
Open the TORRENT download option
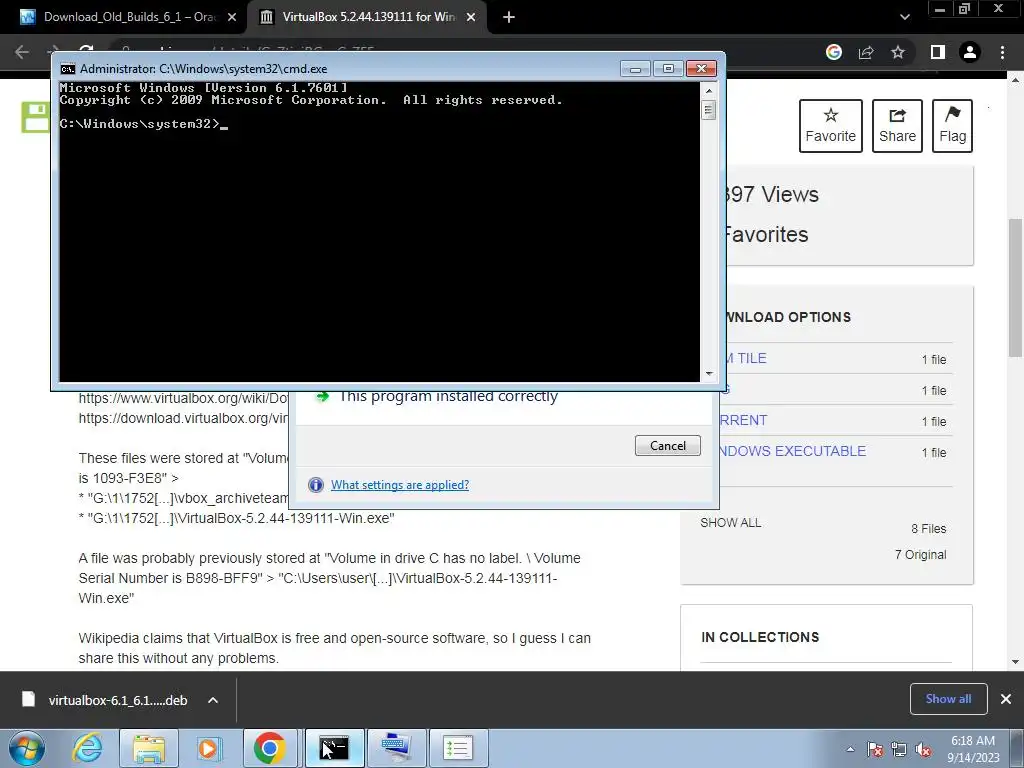(743, 421)
